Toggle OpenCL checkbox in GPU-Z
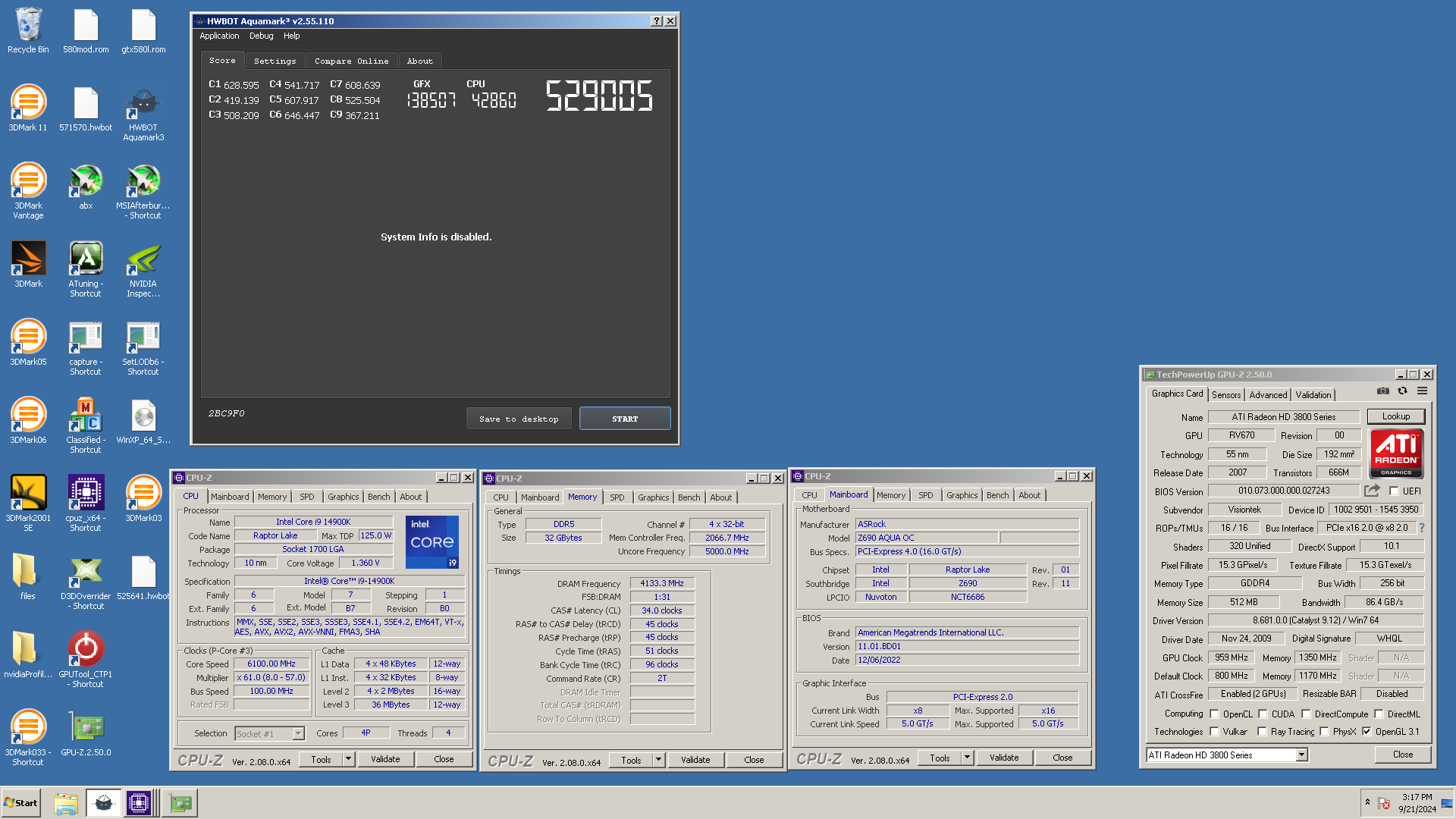This screenshot has height=819, width=1456. click(1214, 714)
